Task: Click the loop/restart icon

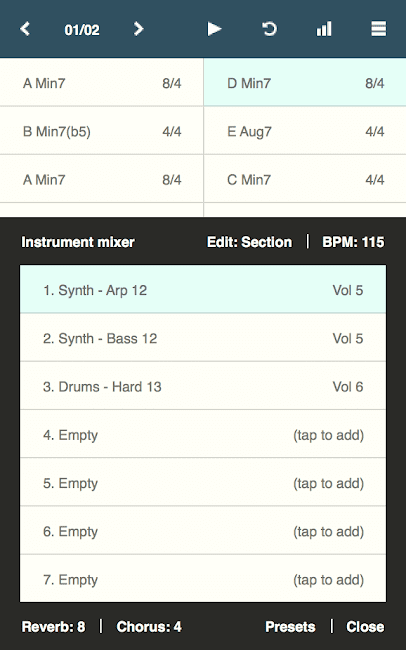Action: 269,29
